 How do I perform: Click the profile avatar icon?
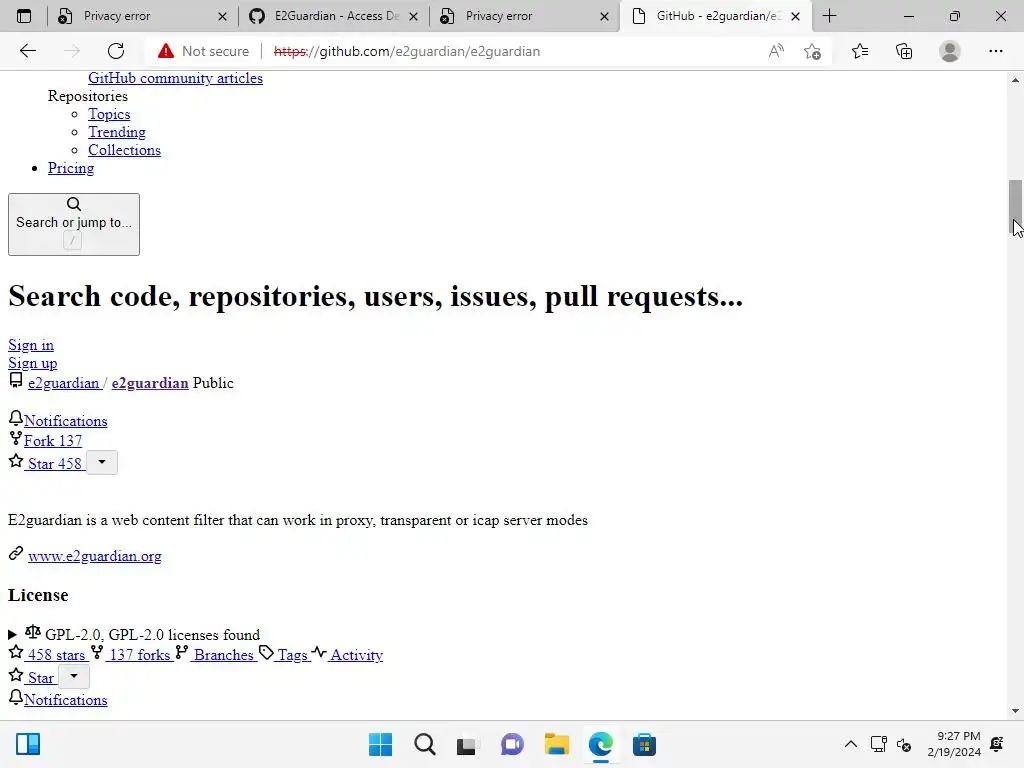pos(950,51)
